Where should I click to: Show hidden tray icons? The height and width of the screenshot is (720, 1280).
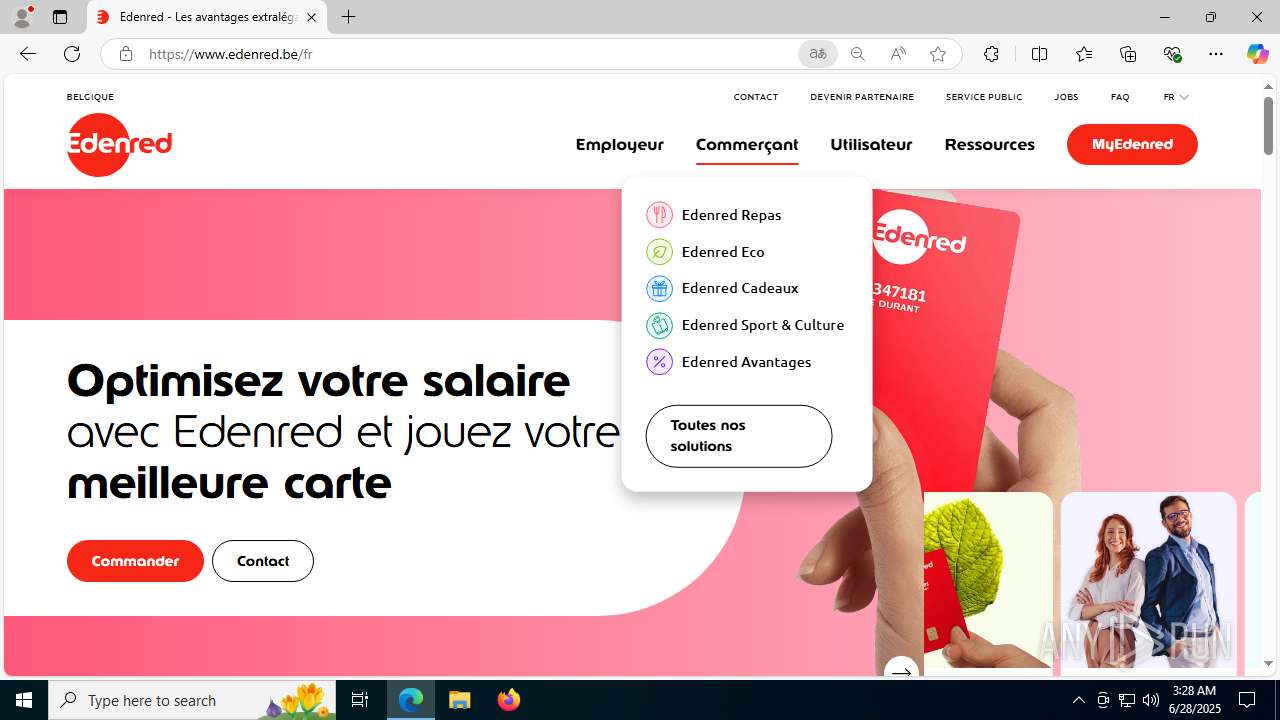(x=1078, y=700)
